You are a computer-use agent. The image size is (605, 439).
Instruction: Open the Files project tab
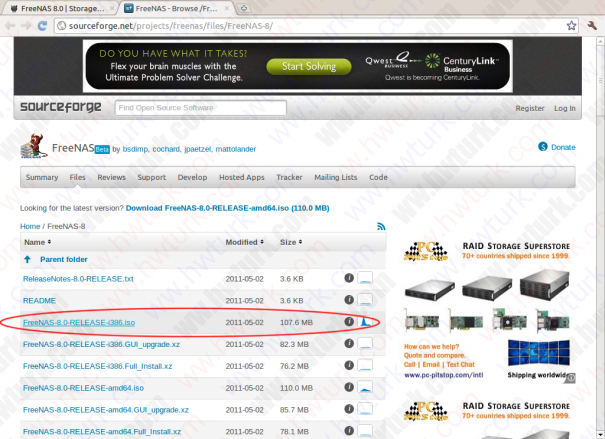click(x=78, y=177)
